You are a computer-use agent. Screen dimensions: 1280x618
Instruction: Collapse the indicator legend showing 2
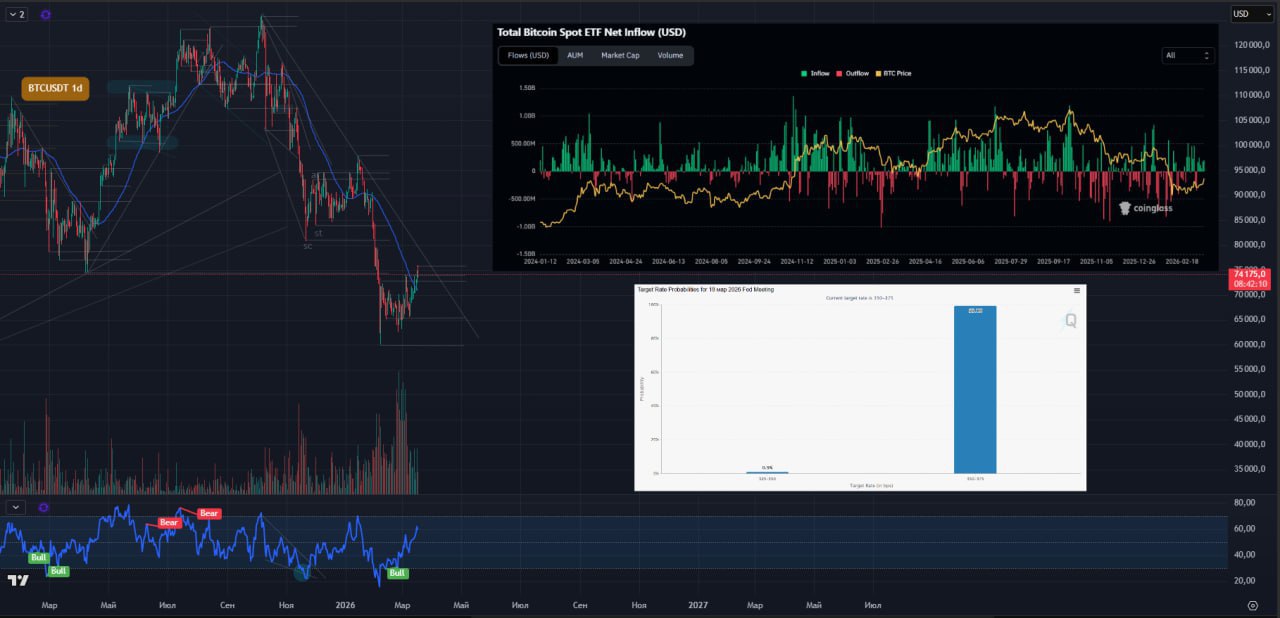tap(17, 15)
